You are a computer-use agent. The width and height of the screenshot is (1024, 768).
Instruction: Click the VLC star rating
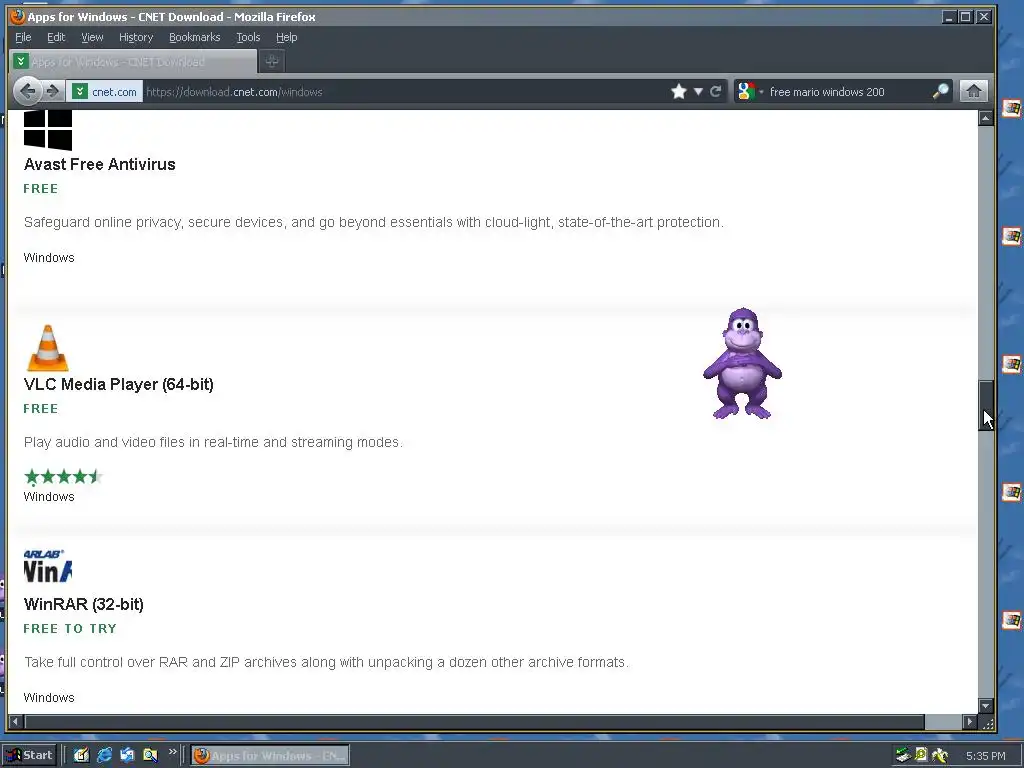point(63,476)
